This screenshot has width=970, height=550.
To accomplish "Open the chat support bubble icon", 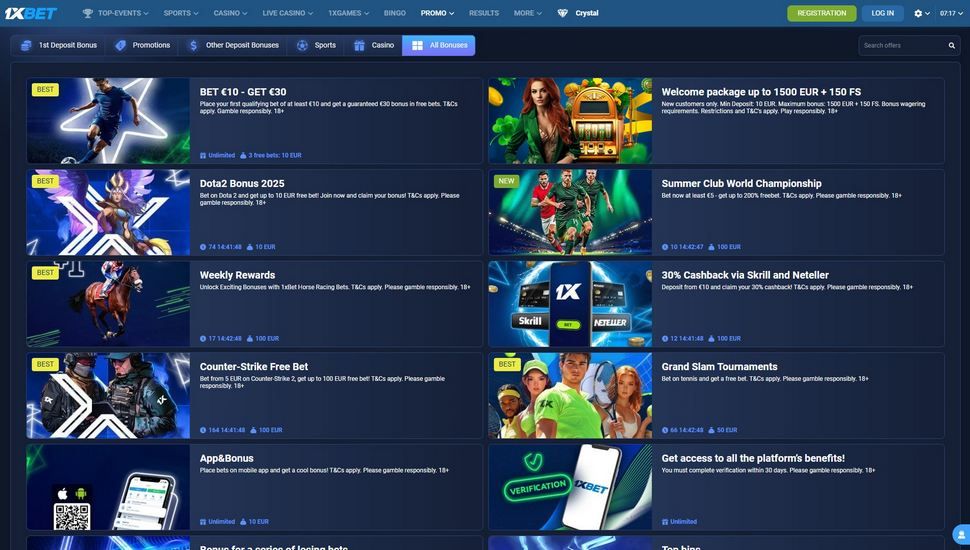I will tap(961, 534).
